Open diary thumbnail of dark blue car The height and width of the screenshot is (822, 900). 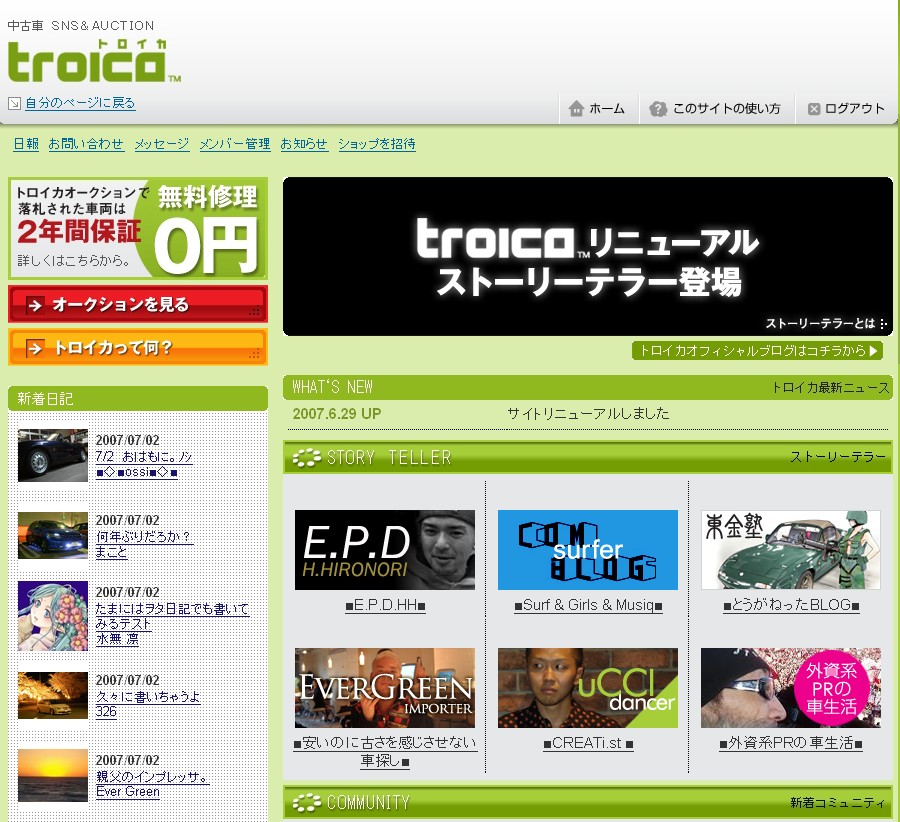[x=53, y=455]
